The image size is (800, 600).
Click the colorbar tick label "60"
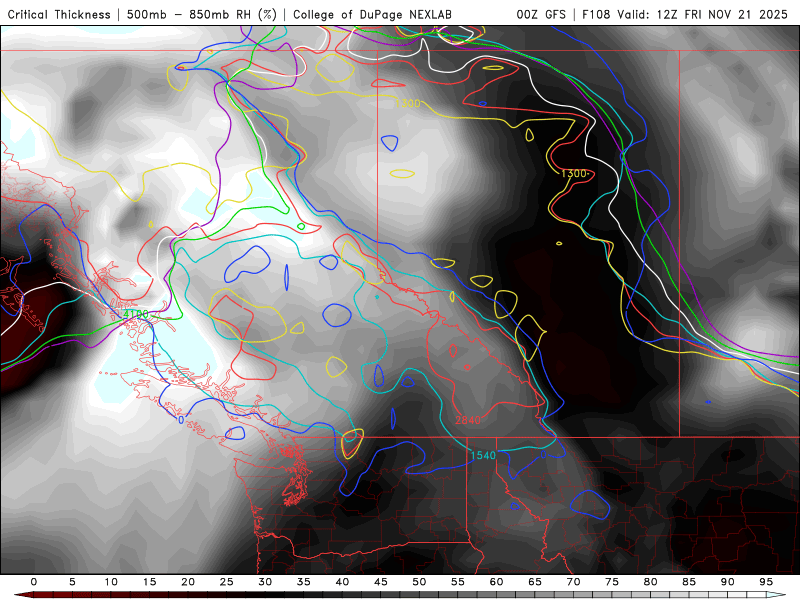pos(496,582)
